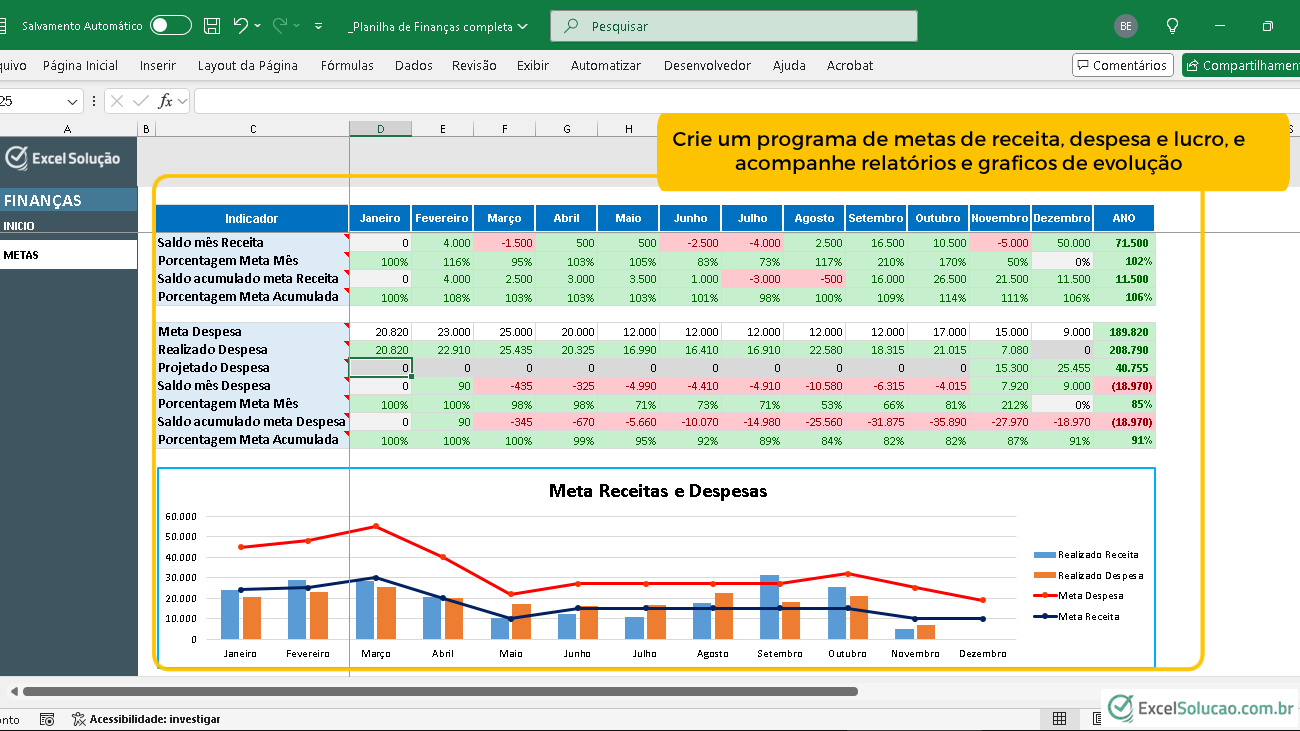The image size is (1300, 731).
Task: Open the Layout da Página tab
Action: [248, 65]
